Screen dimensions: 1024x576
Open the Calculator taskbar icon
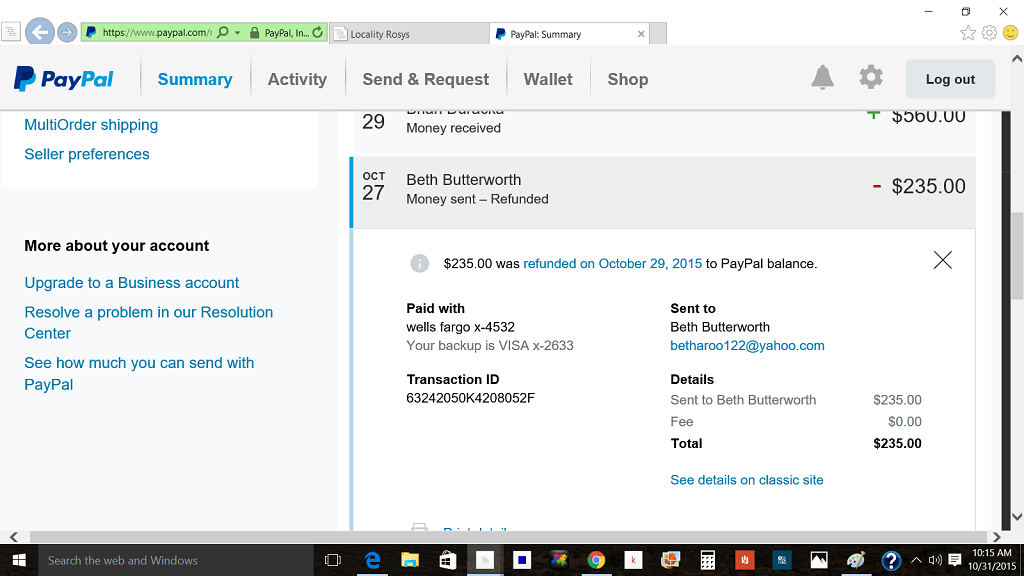[x=707, y=560]
